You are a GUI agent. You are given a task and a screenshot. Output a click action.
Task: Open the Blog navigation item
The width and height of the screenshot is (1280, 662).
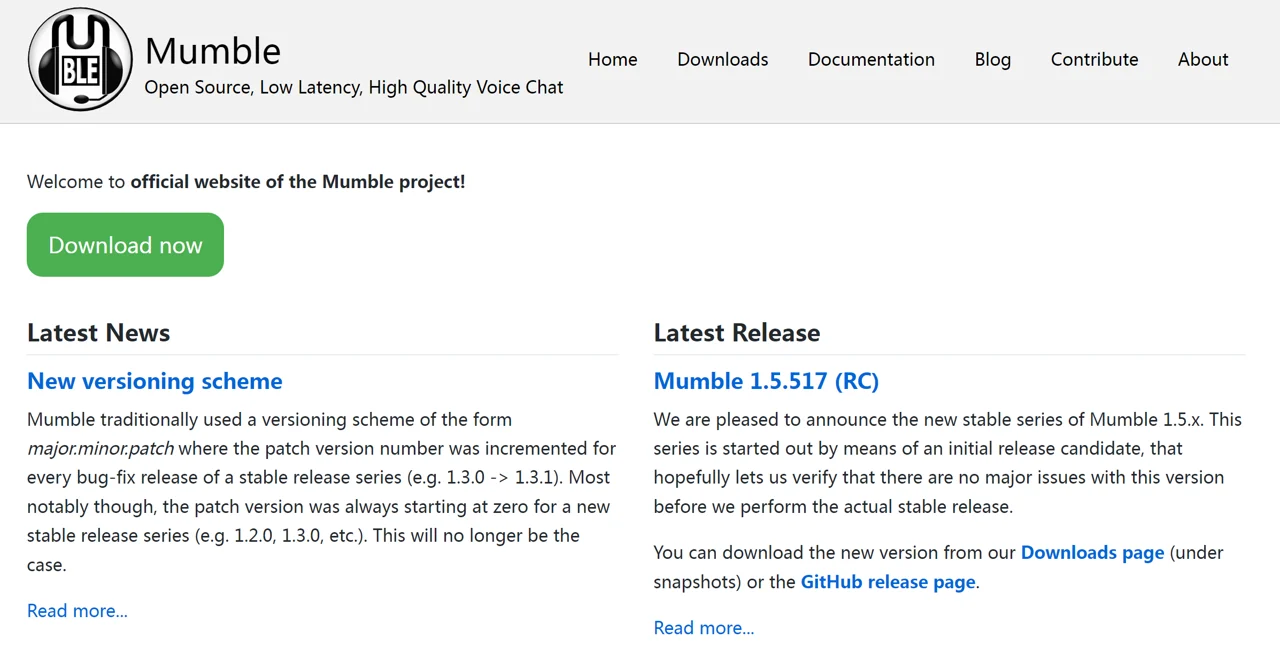[993, 59]
